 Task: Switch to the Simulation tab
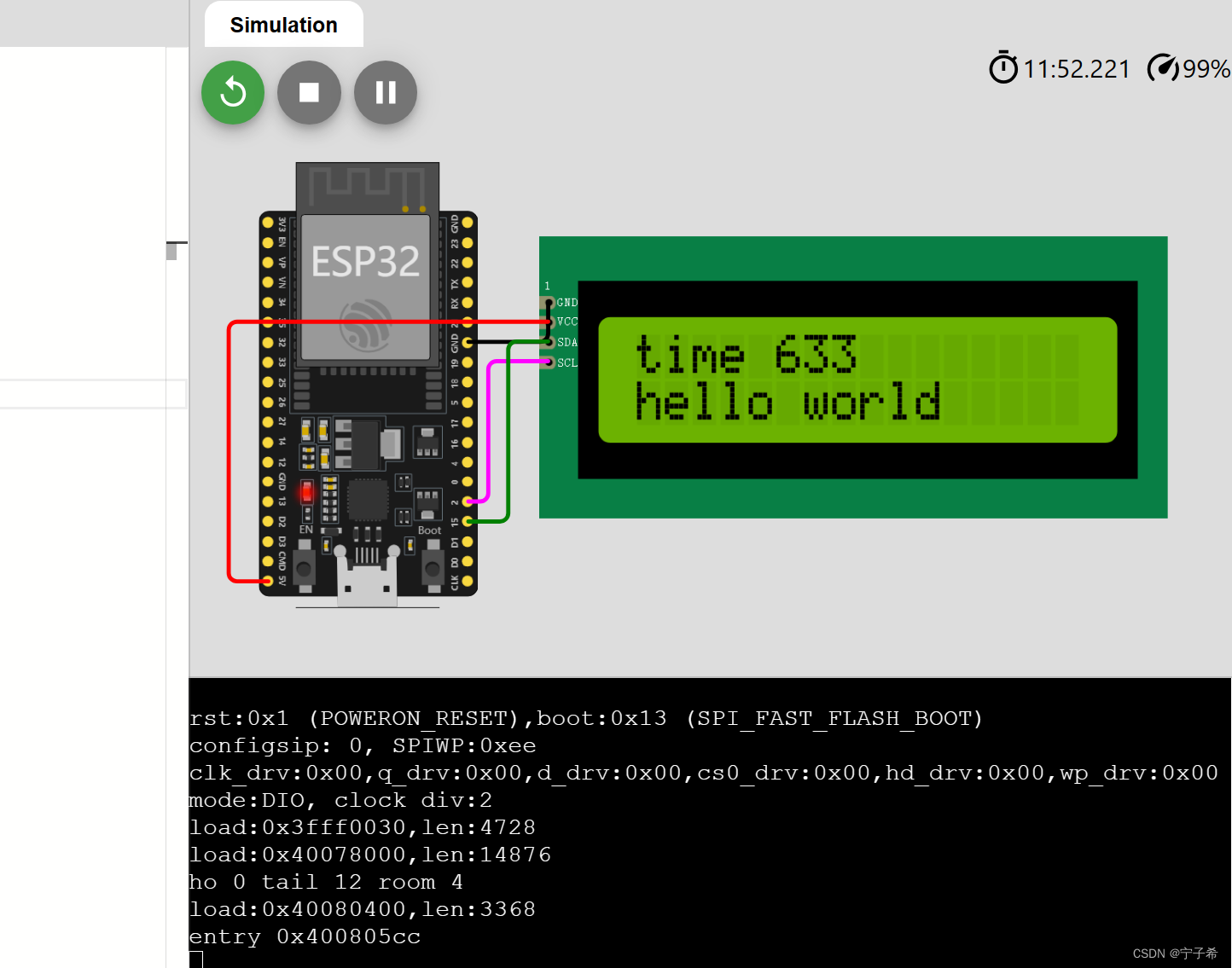coord(283,25)
